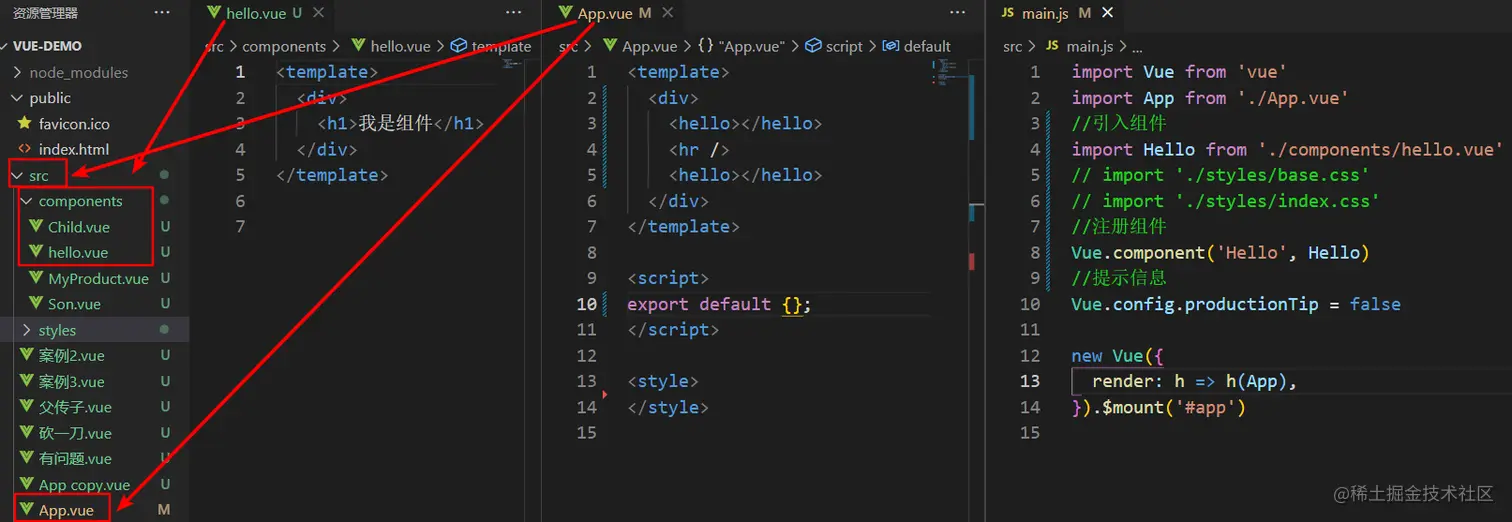The height and width of the screenshot is (522, 1512).
Task: Click index.html file type icon
Action: [x=25, y=149]
